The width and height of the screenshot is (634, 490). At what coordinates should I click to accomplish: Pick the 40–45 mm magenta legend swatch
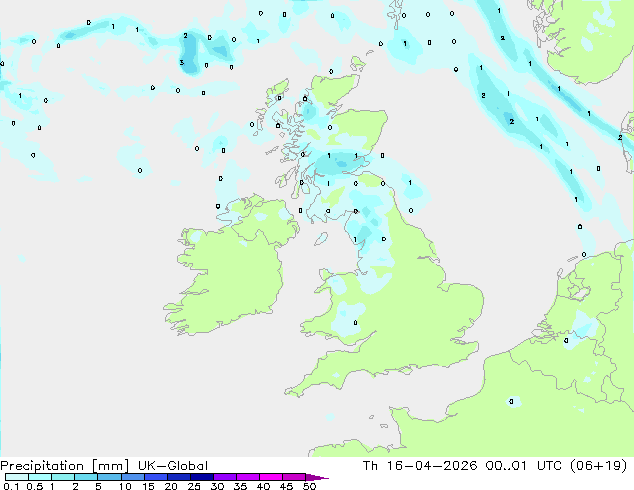[x=271, y=477]
